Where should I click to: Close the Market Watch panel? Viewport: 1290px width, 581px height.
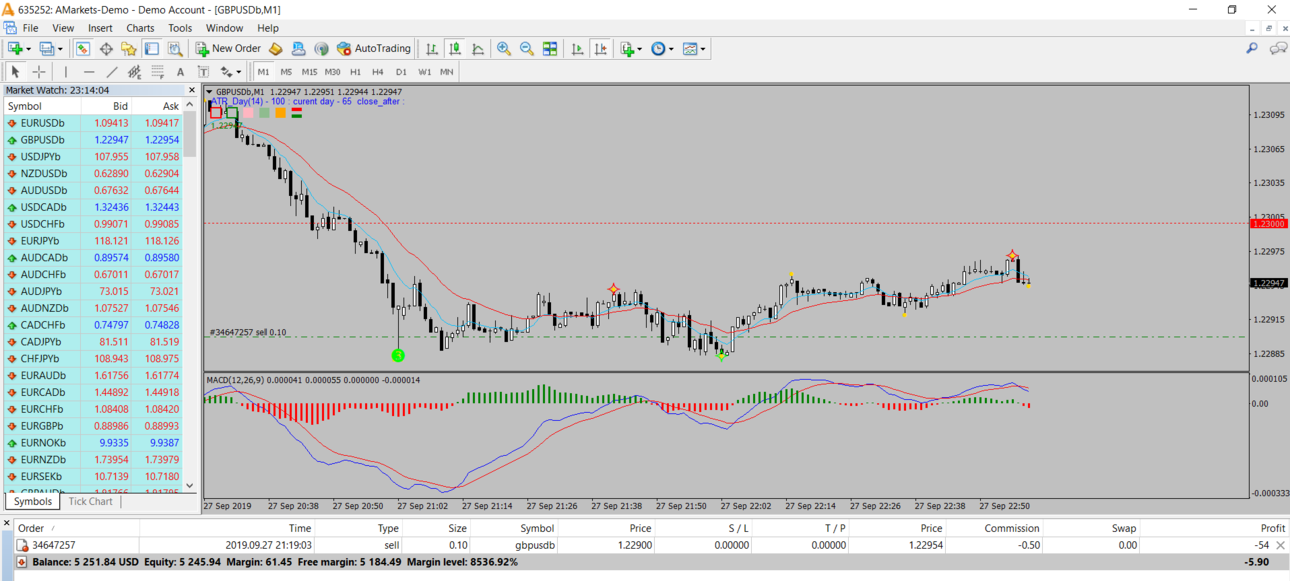pyautogui.click(x=191, y=90)
